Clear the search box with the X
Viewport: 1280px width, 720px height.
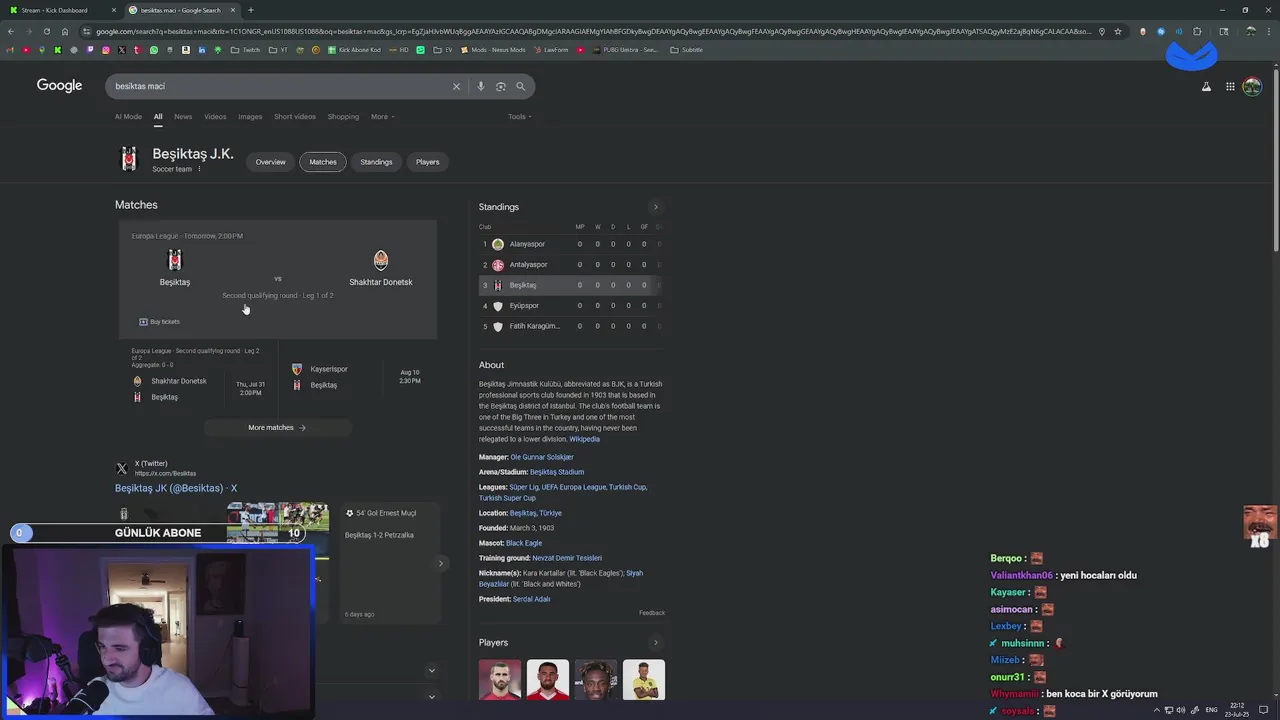coord(456,86)
